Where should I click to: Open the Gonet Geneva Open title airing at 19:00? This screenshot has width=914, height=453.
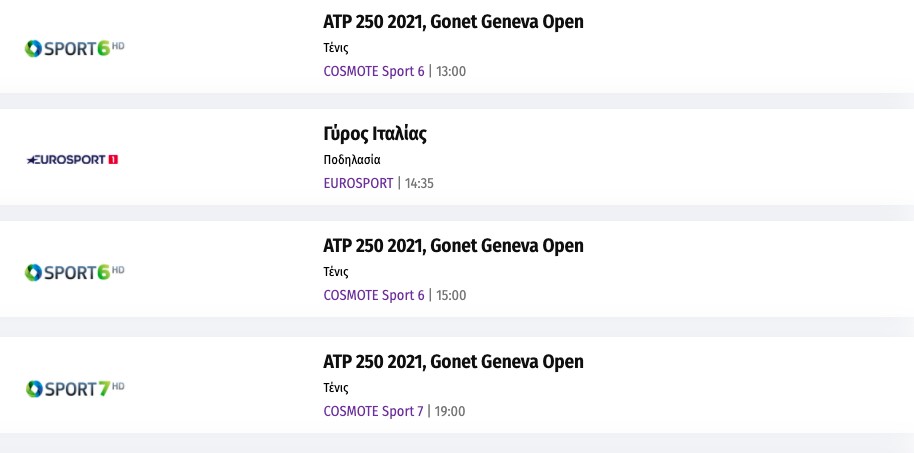tap(453, 361)
